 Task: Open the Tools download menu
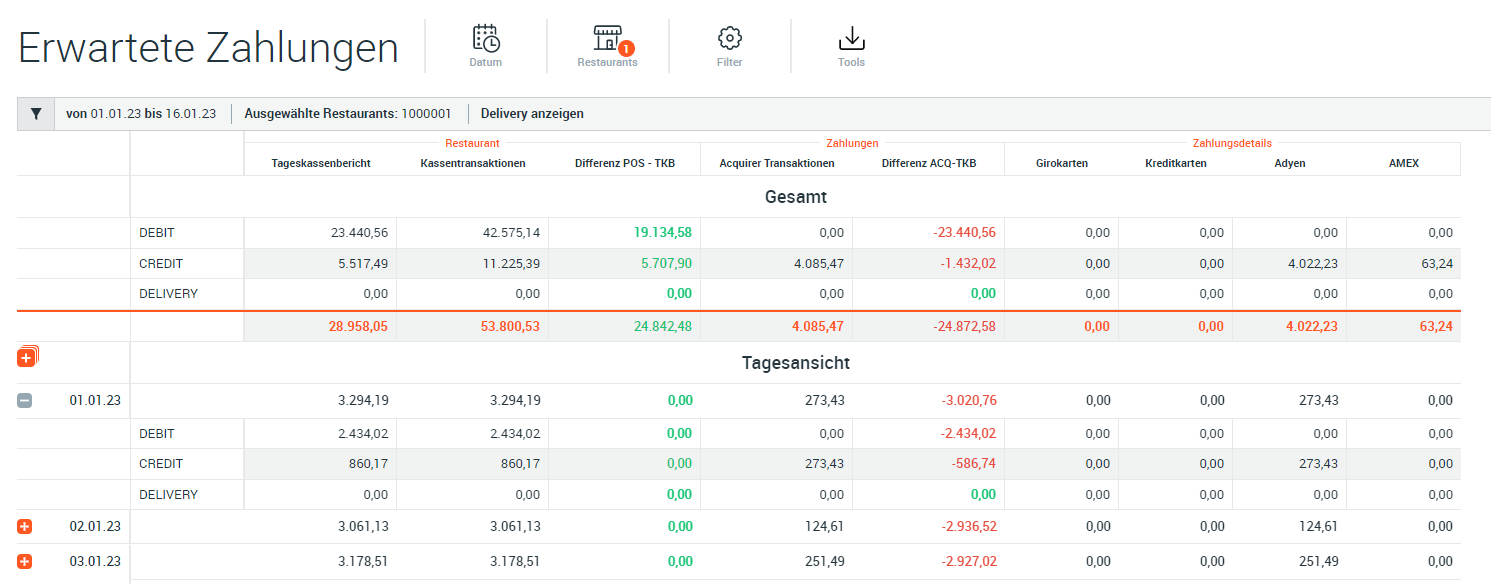pyautogui.click(x=851, y=46)
